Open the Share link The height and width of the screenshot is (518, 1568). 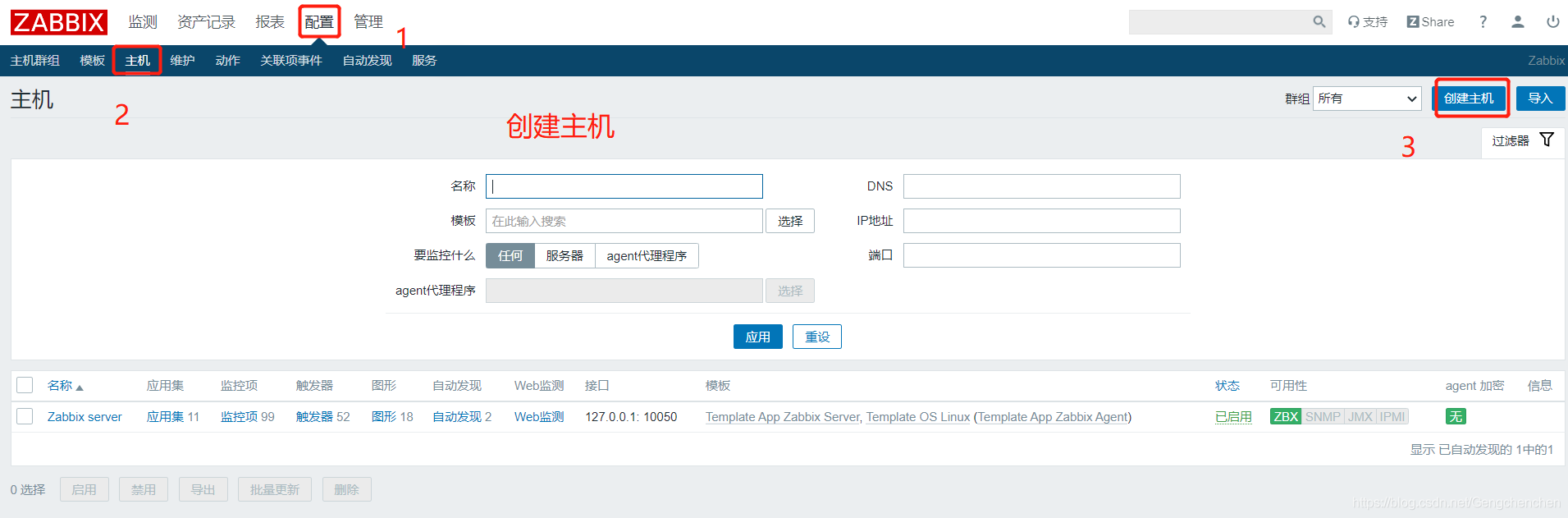point(1430,22)
